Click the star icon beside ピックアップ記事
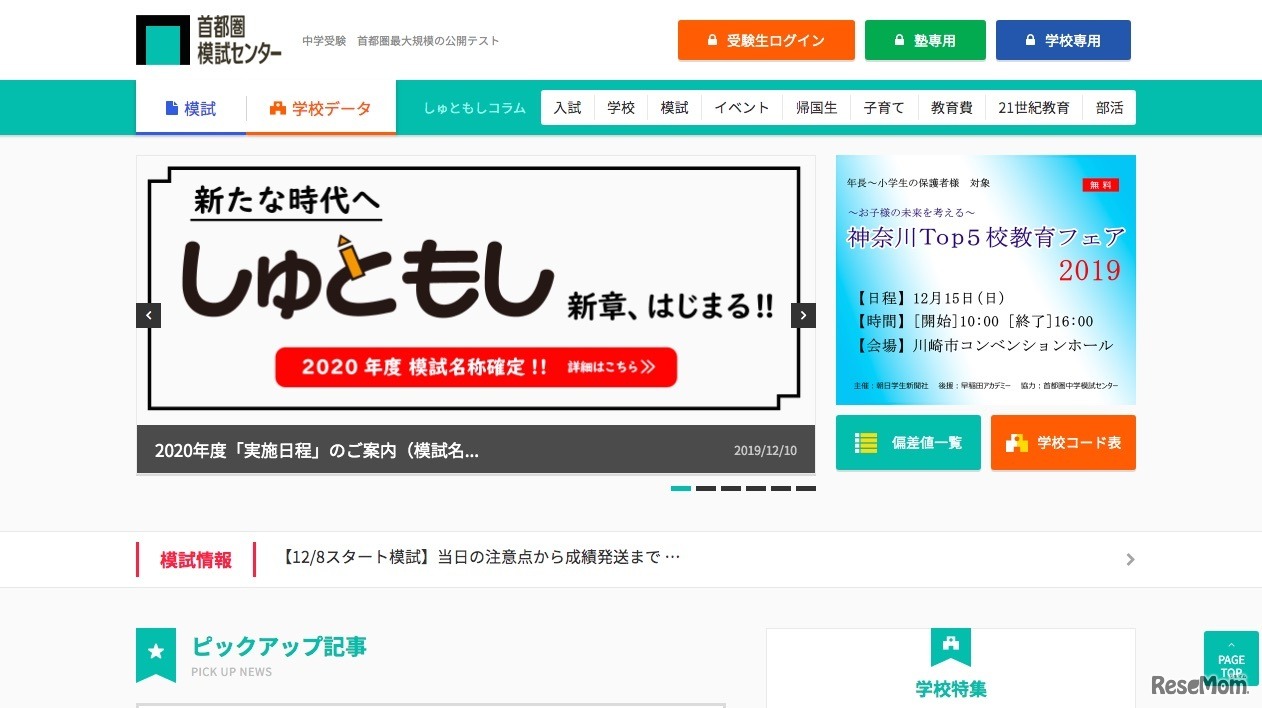 [156, 650]
